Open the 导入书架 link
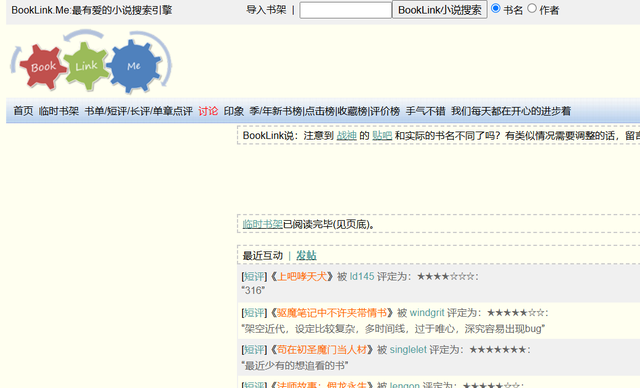The width and height of the screenshot is (640, 388). tap(266, 10)
